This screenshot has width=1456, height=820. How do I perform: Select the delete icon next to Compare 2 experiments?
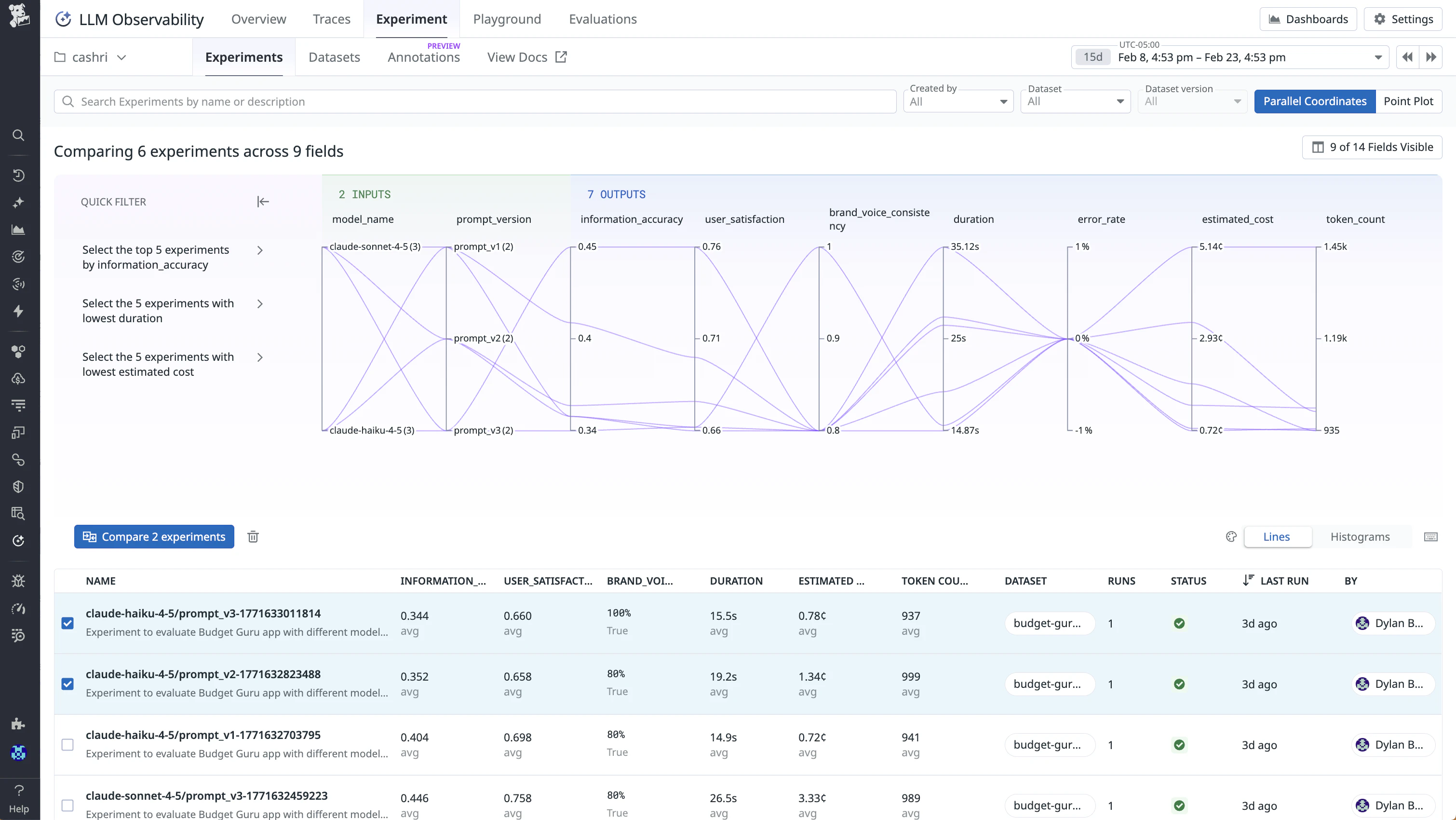point(253,536)
